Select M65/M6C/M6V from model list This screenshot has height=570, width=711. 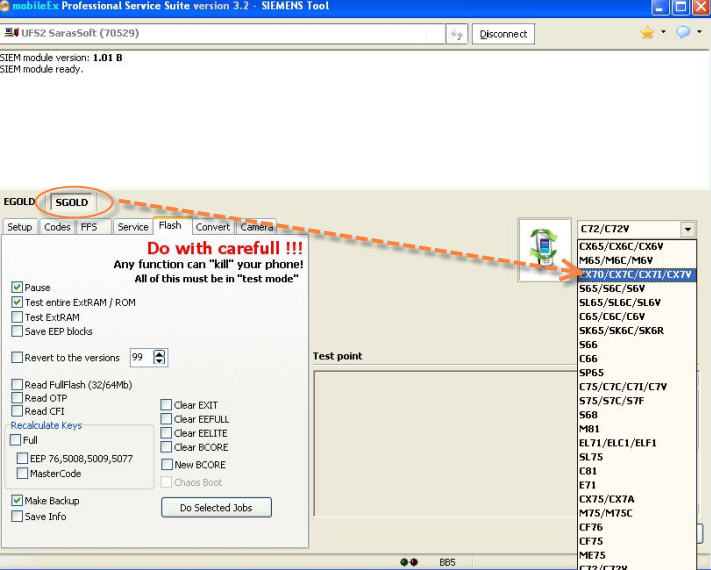637,260
